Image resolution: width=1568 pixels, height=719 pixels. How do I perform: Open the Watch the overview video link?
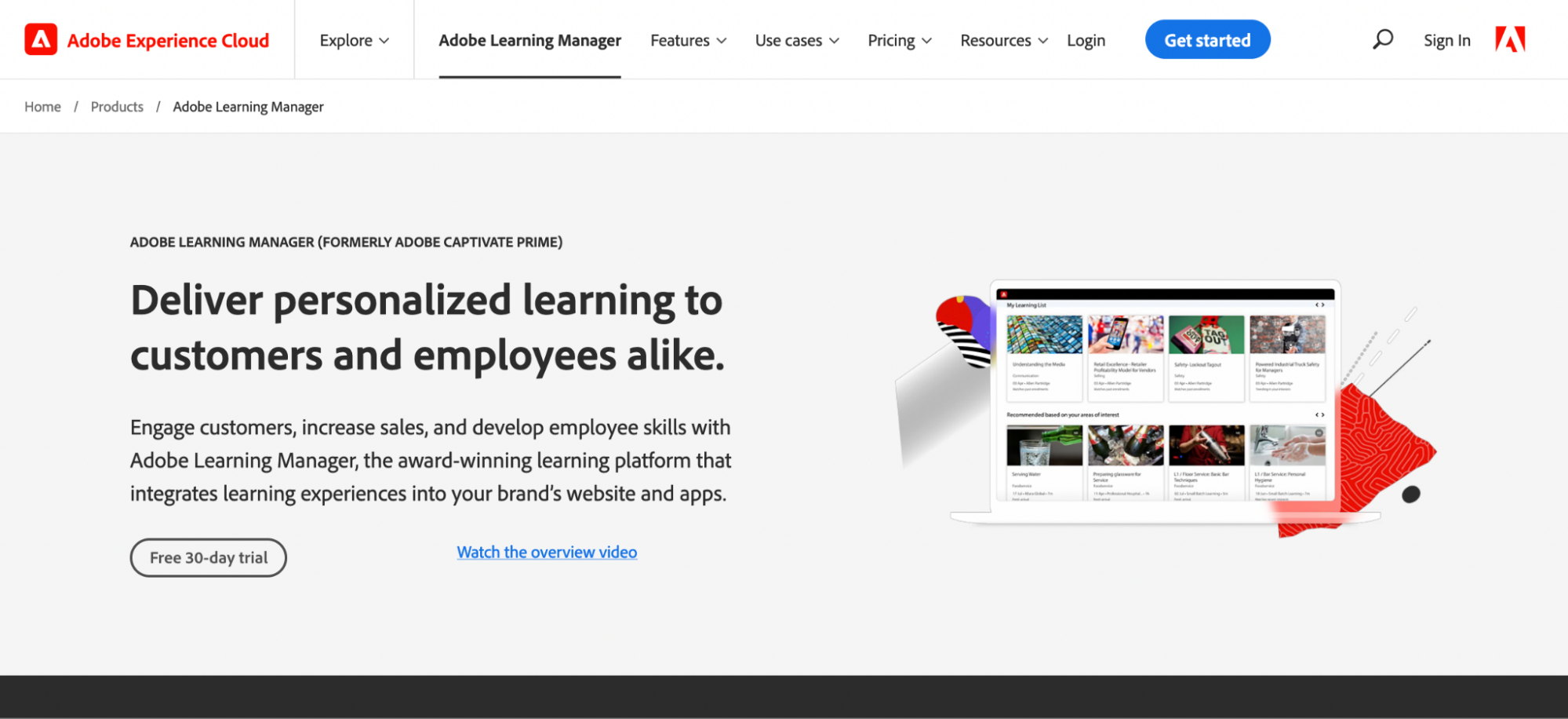click(x=547, y=552)
